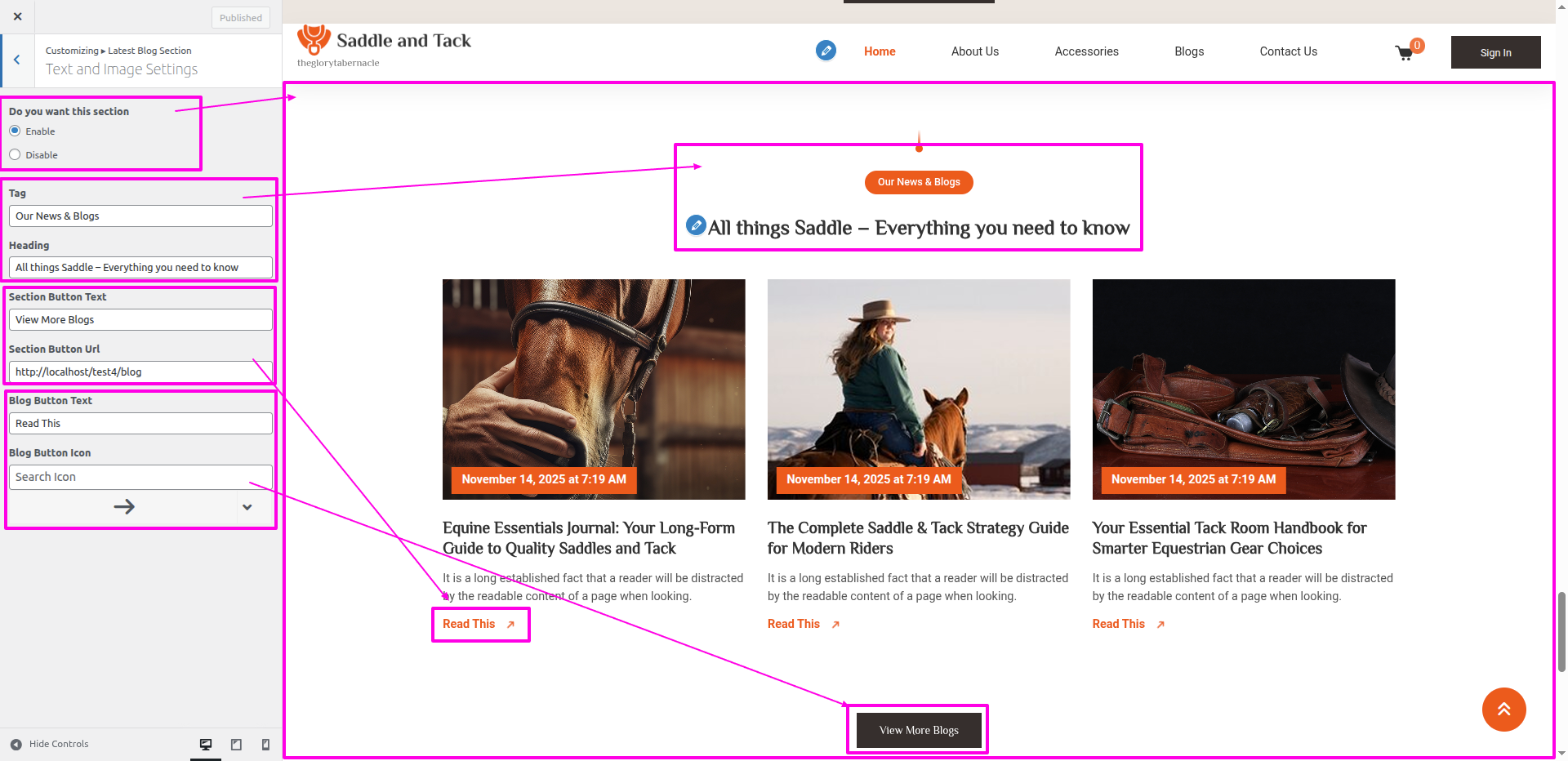Image resolution: width=1568 pixels, height=761 pixels.
Task: Select the Disable radio button
Action: pyautogui.click(x=15, y=155)
